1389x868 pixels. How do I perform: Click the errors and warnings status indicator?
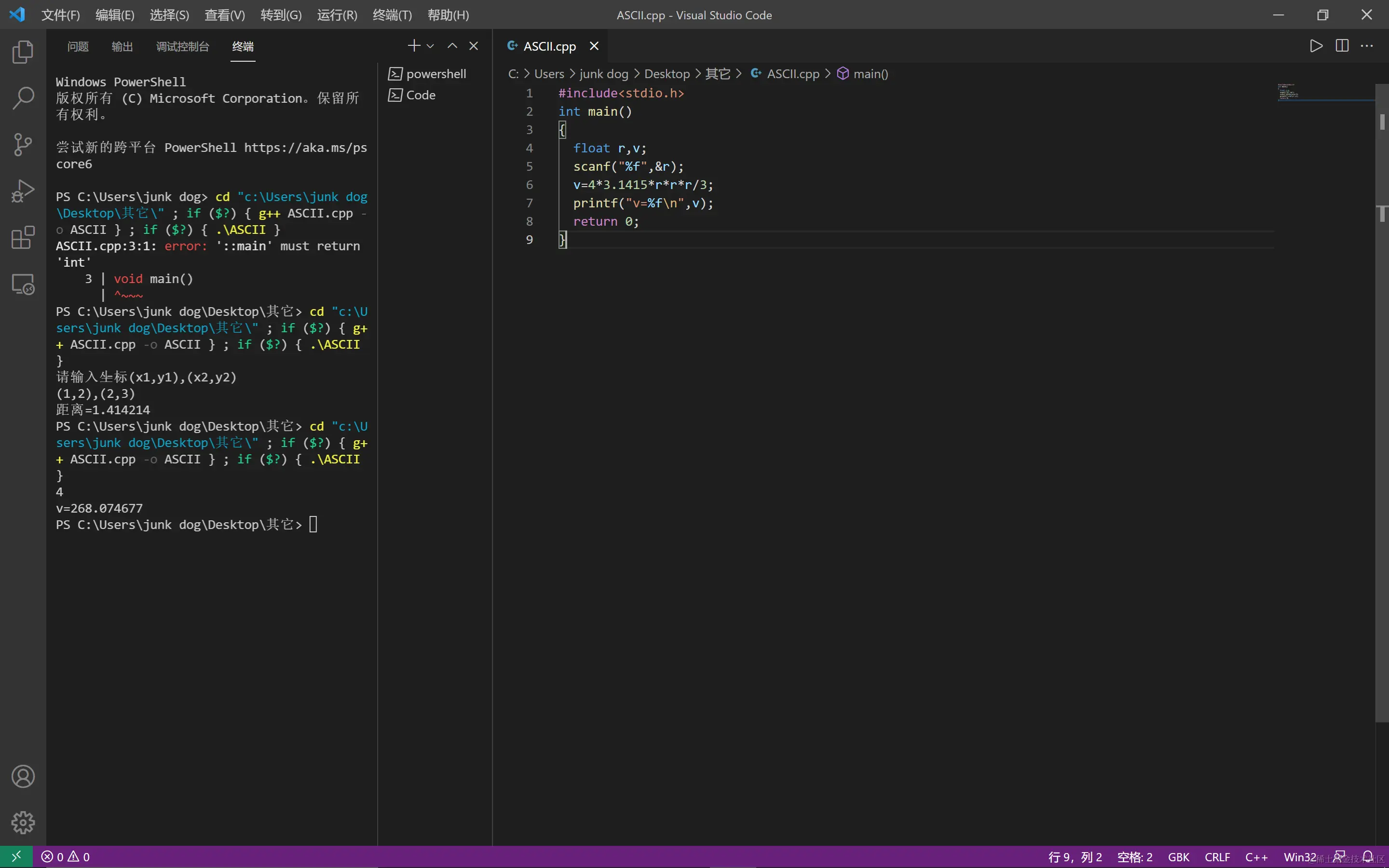point(66,857)
